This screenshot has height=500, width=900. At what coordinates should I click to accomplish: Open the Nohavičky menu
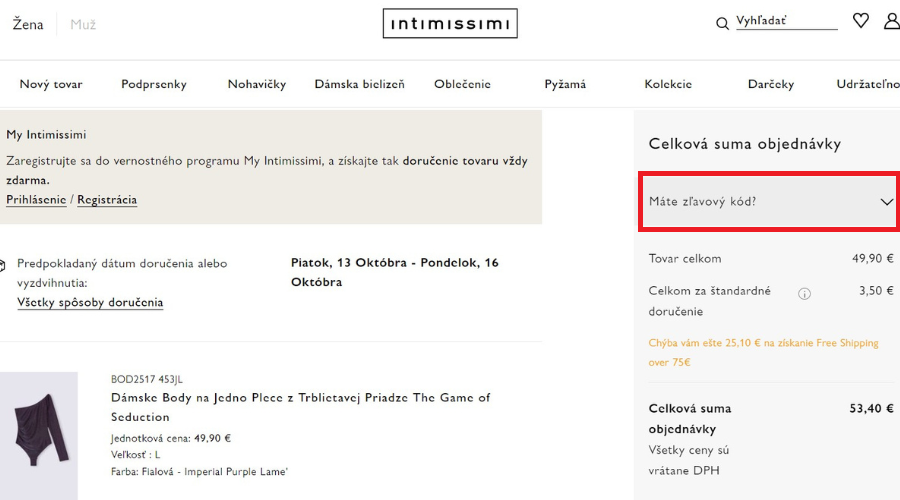pos(257,84)
